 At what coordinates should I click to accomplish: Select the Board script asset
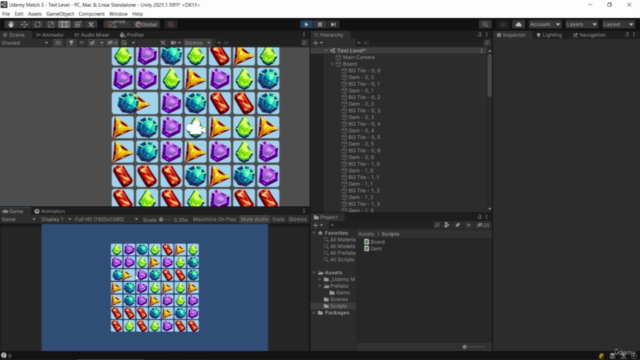374,242
